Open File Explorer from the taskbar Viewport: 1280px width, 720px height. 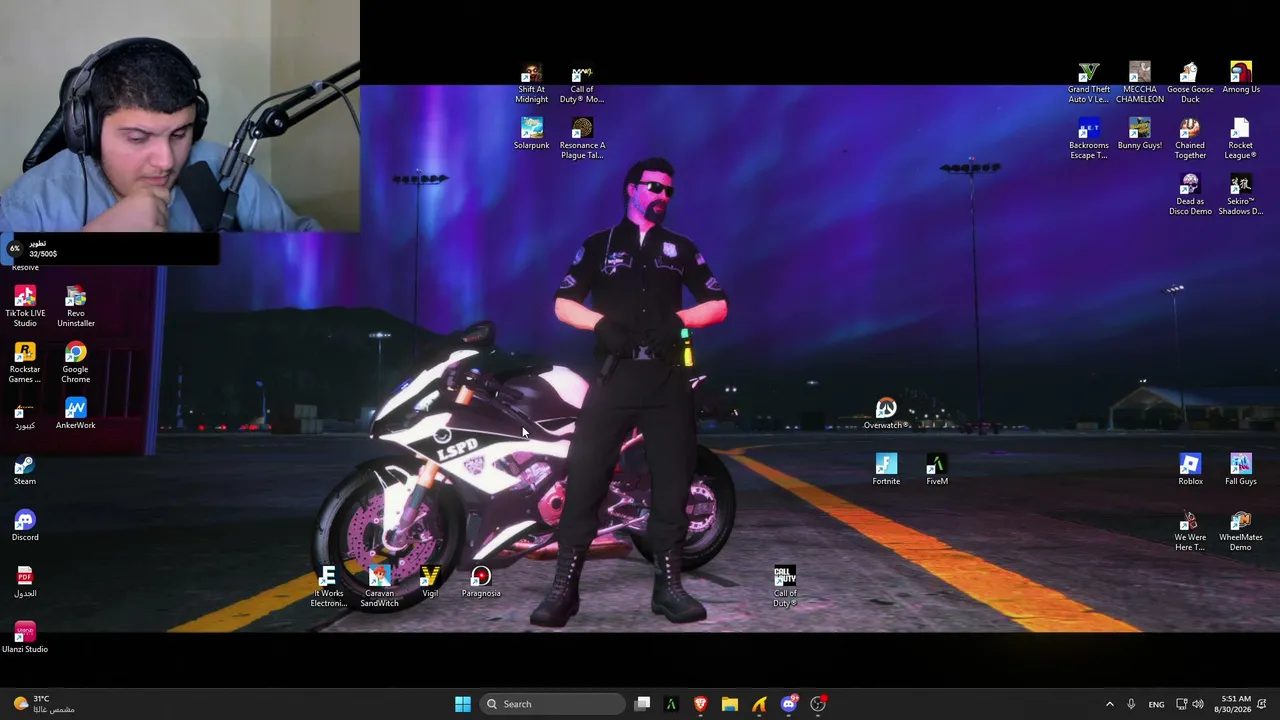[730, 704]
